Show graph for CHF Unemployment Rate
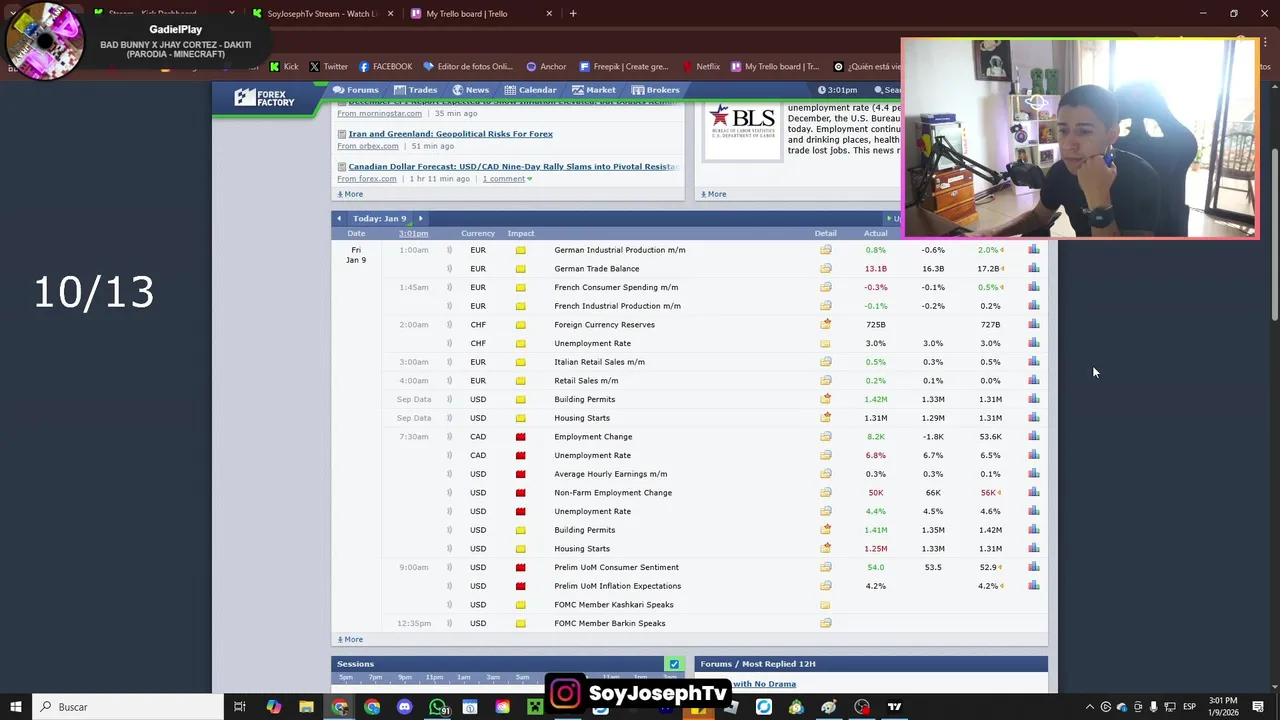The width and height of the screenshot is (1280, 720). point(1033,343)
